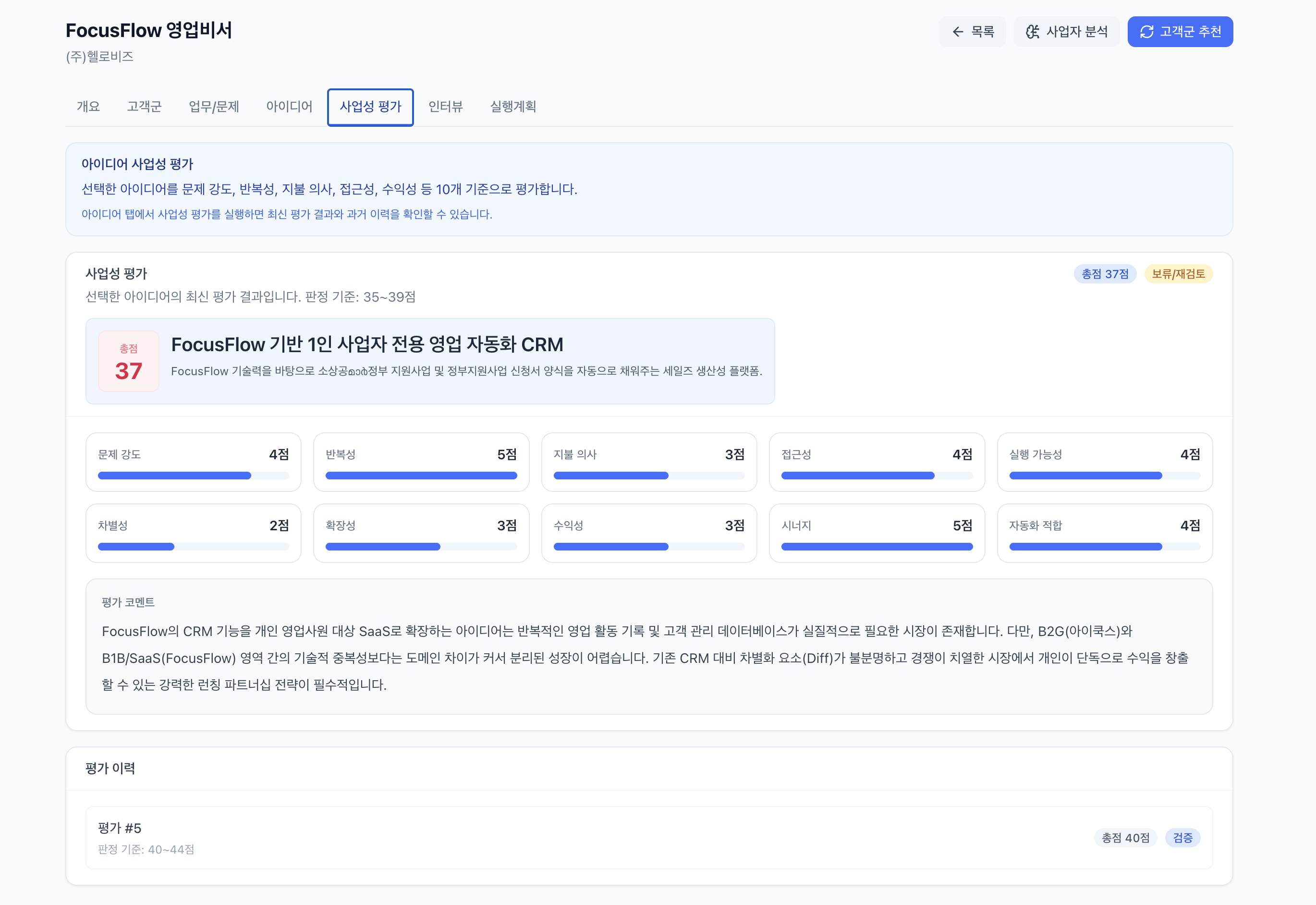Click the refresh icon in 고객군 추천
Viewport: 1316px width, 905px height.
click(x=1146, y=32)
